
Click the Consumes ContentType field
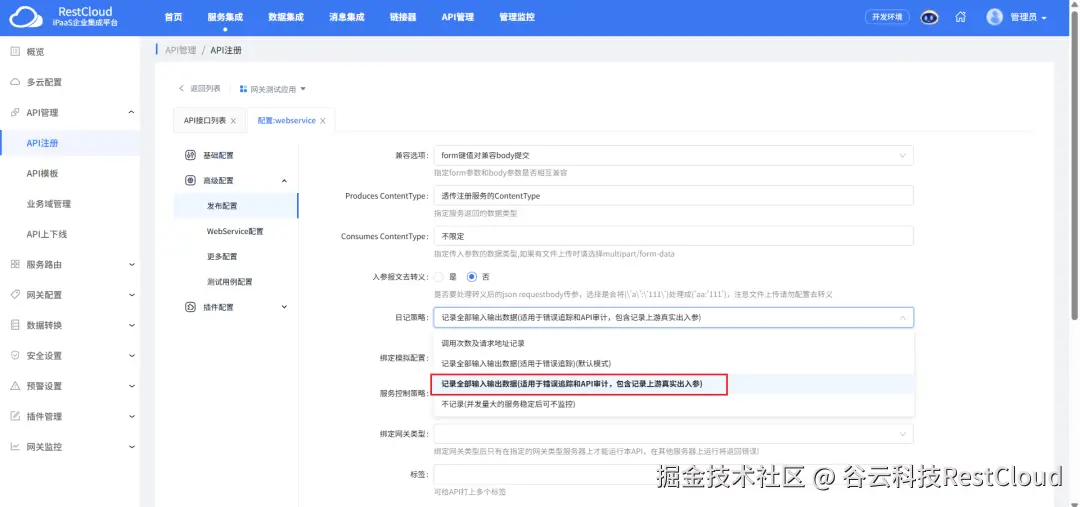click(x=674, y=236)
